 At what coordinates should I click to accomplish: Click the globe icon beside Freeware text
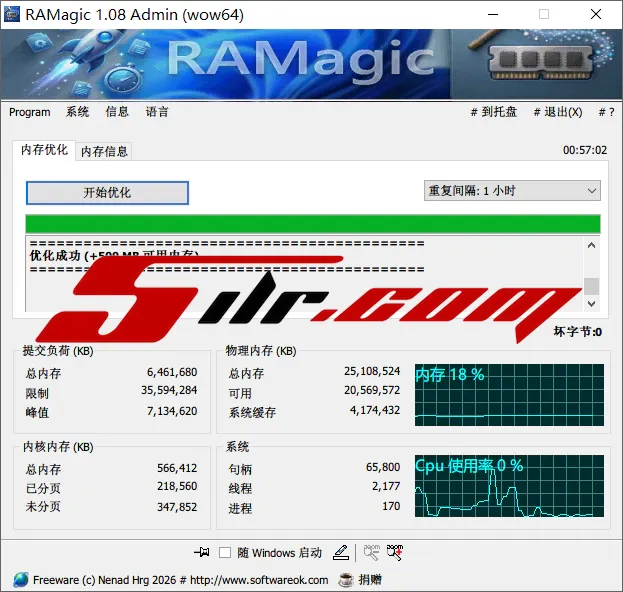point(21,580)
